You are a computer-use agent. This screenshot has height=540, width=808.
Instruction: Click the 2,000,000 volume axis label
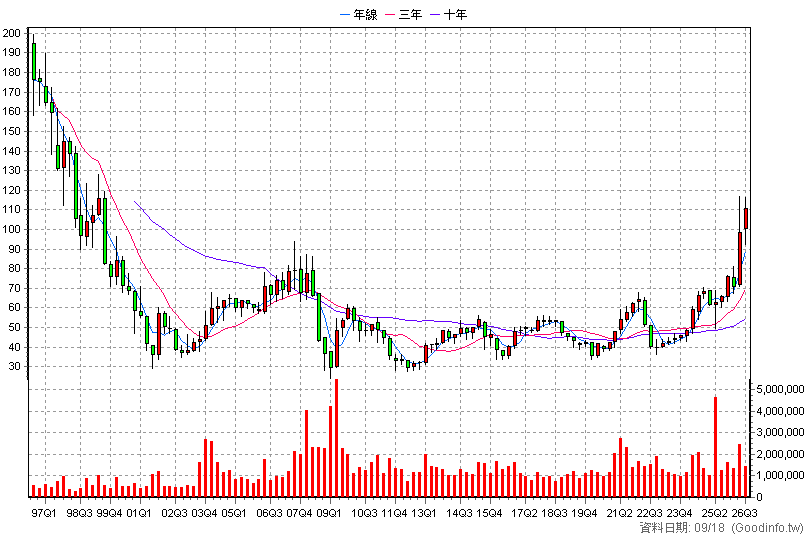(780, 454)
